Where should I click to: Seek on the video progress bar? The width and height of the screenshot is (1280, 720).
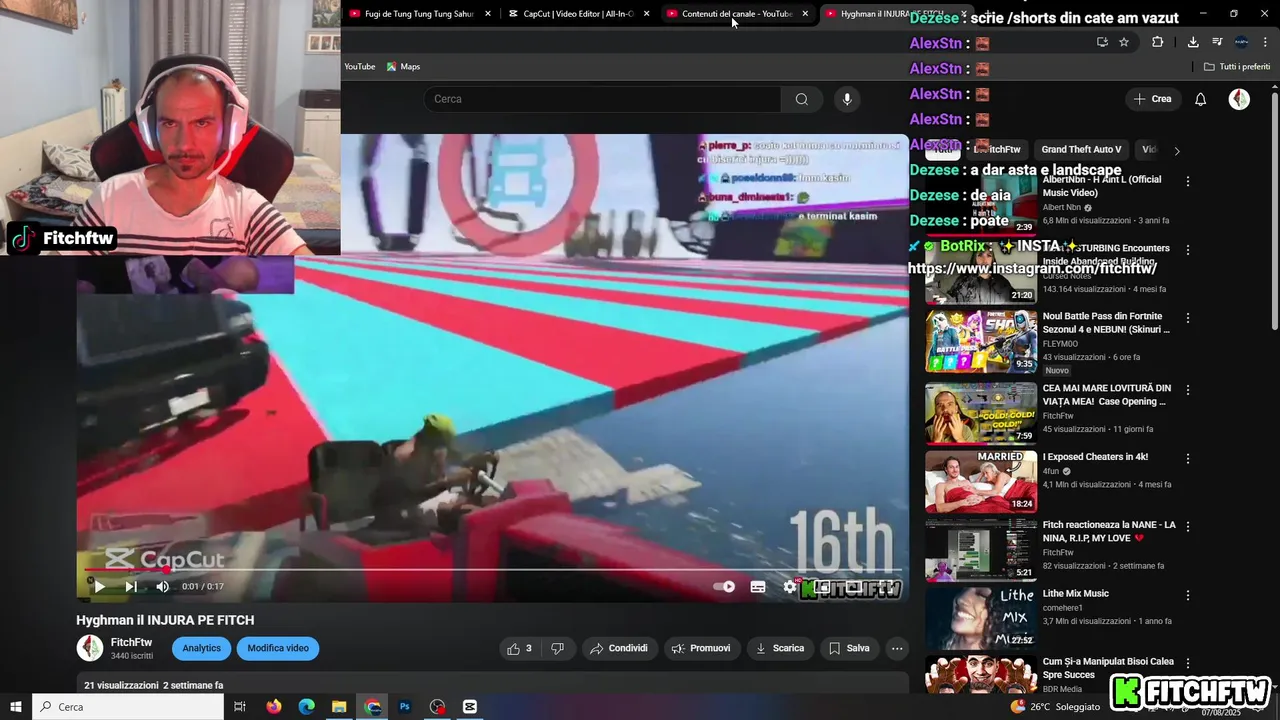[492, 570]
